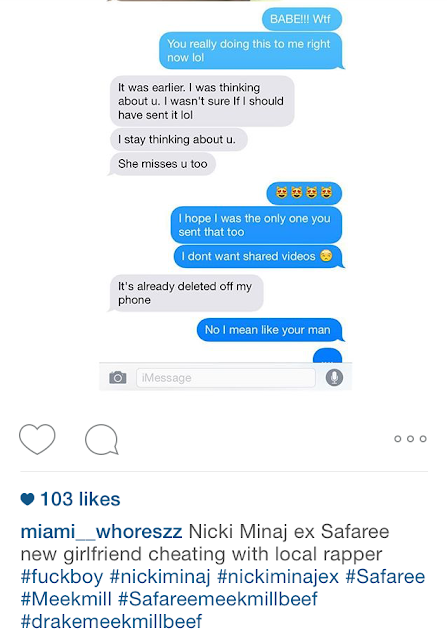Click the small heart beside 103 likes
This screenshot has height=640, width=447.
27,499
